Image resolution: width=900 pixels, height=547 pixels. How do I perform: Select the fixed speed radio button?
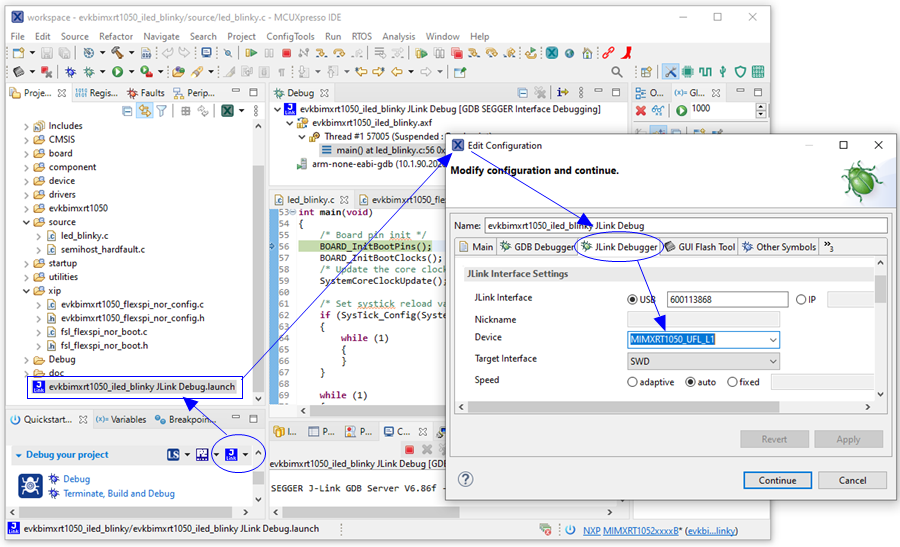click(x=732, y=382)
